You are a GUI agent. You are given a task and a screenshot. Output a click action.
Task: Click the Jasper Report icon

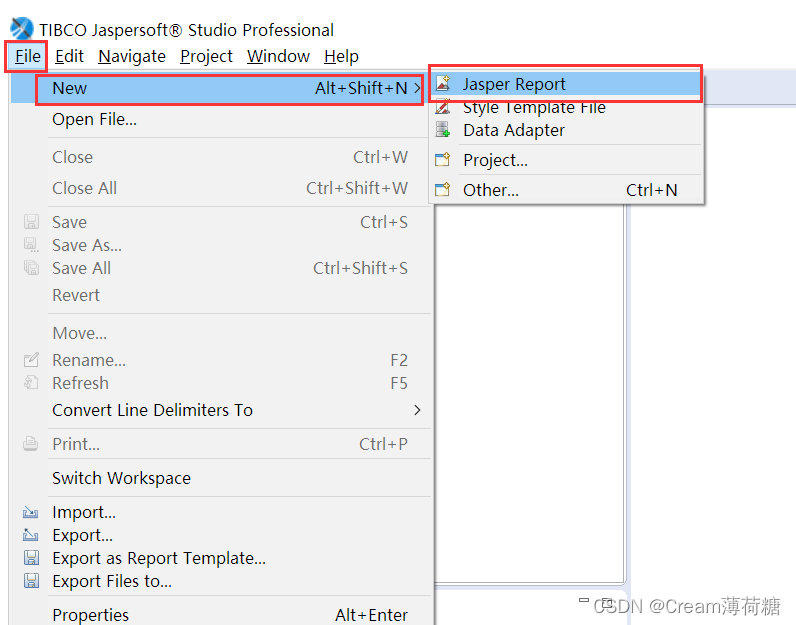pos(443,83)
